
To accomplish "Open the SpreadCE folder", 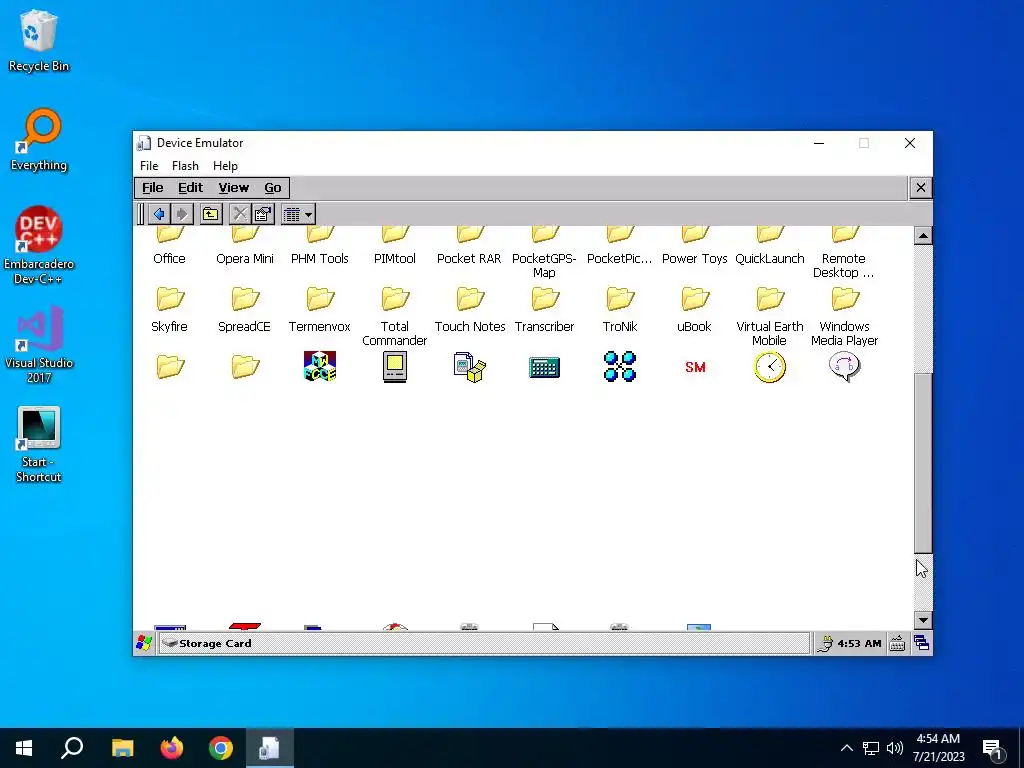I will (x=245, y=310).
